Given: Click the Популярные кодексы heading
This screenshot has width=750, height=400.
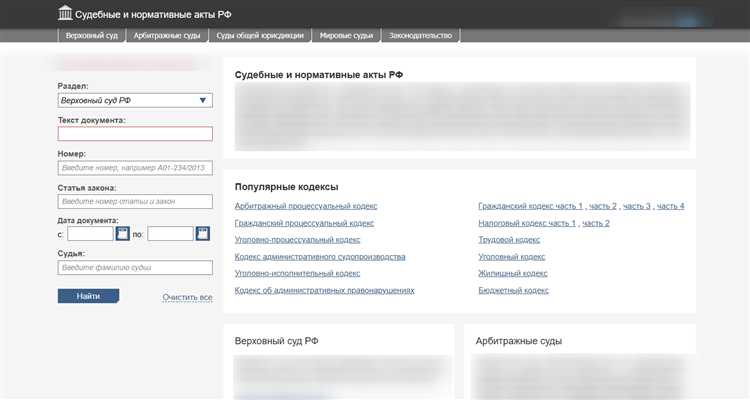Looking at the screenshot, I should pyautogui.click(x=287, y=187).
